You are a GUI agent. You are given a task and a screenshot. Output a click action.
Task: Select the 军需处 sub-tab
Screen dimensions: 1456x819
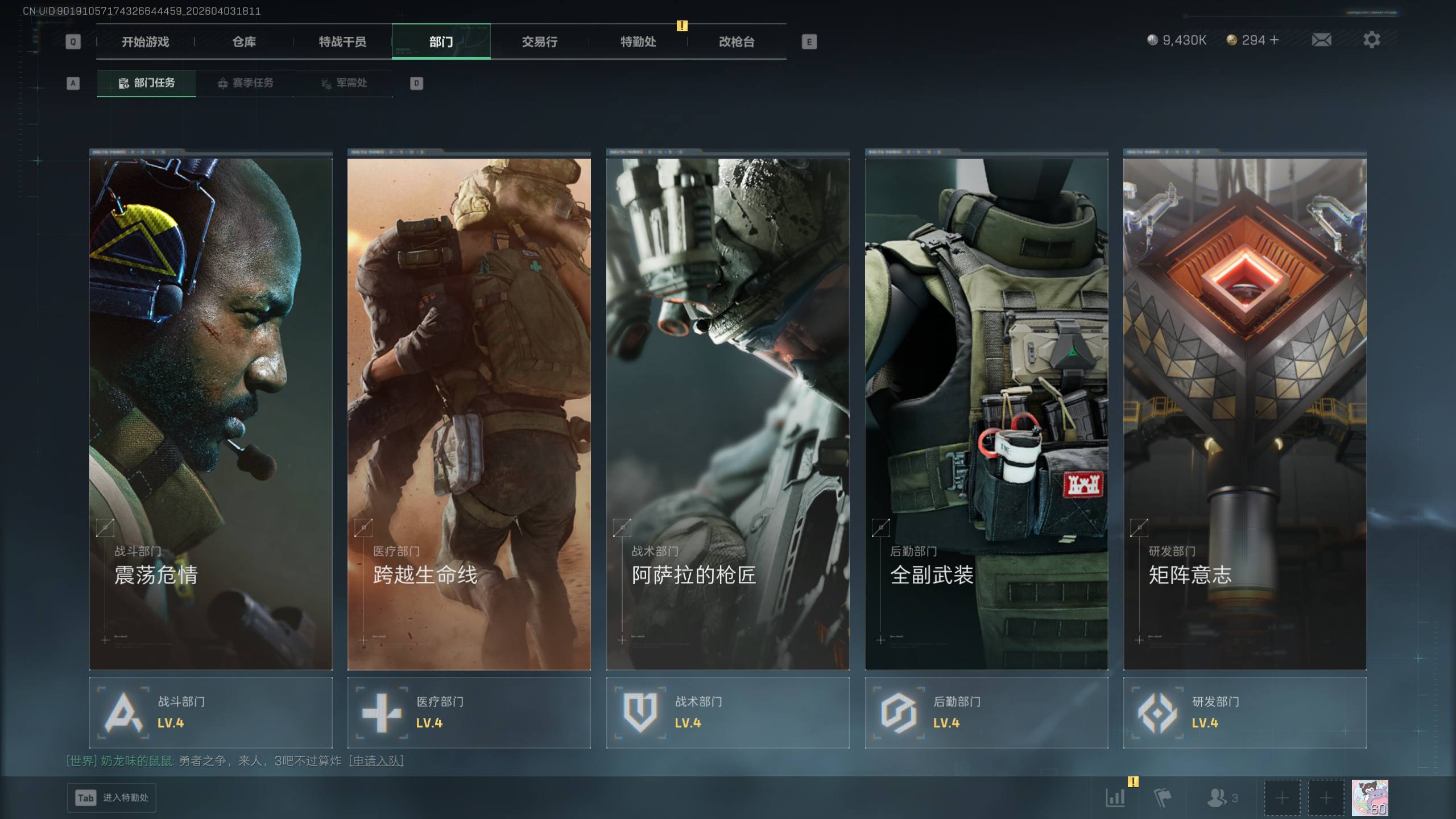pos(344,83)
